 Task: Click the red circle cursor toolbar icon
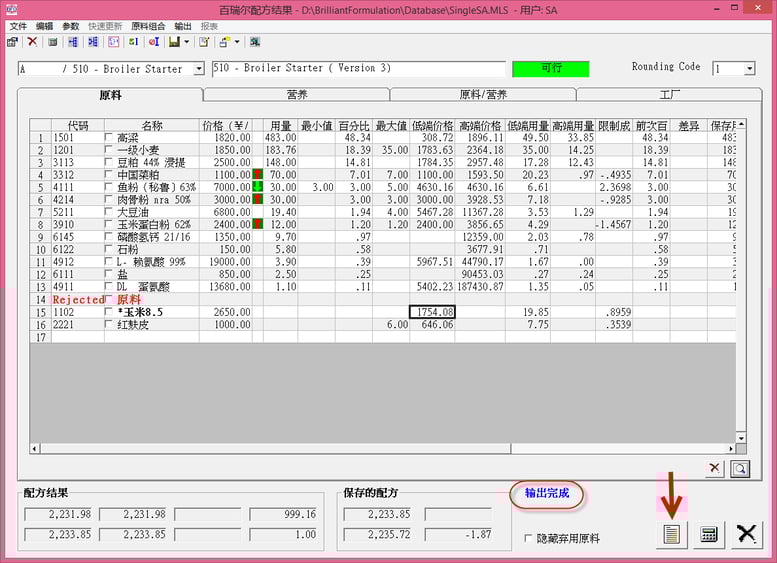(x=154, y=42)
